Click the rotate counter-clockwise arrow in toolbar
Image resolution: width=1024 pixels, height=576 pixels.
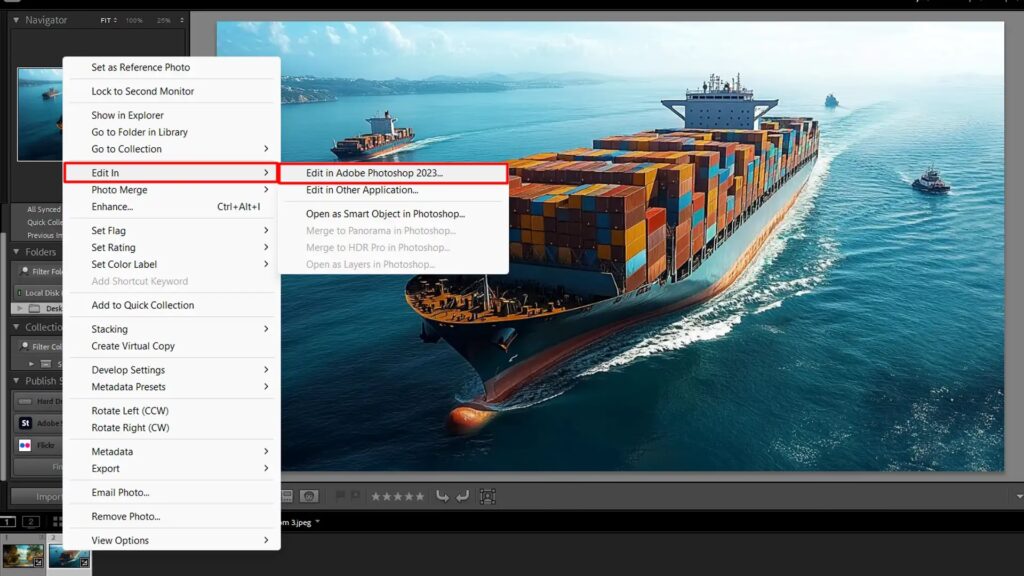[x=442, y=496]
